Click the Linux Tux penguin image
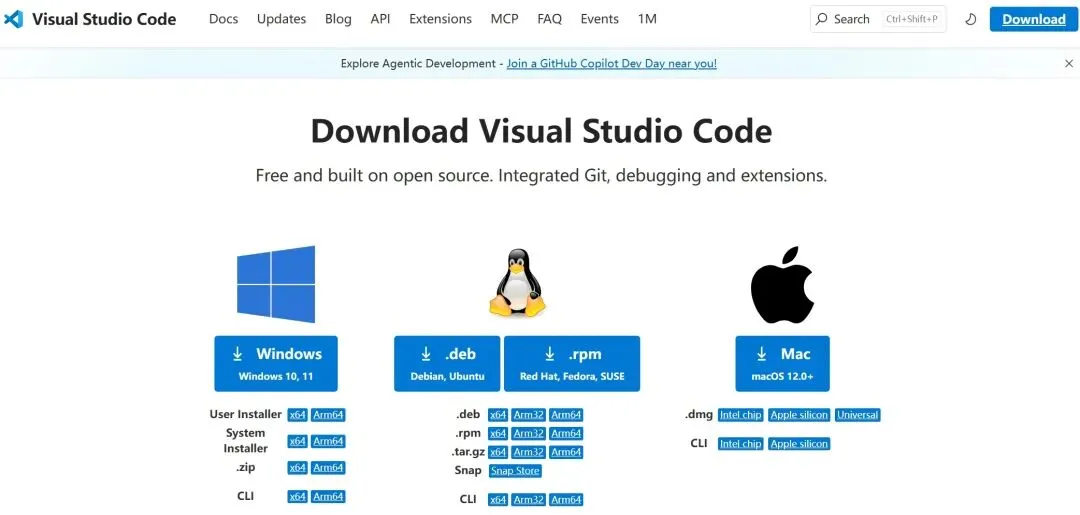Viewport: 1080px width, 515px height. pyautogui.click(x=517, y=283)
